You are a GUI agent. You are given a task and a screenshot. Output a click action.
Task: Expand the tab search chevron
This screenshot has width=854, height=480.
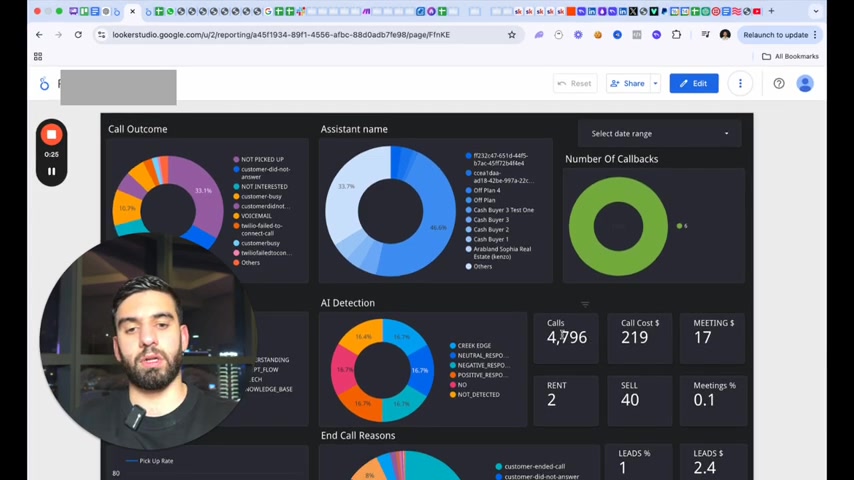point(815,11)
